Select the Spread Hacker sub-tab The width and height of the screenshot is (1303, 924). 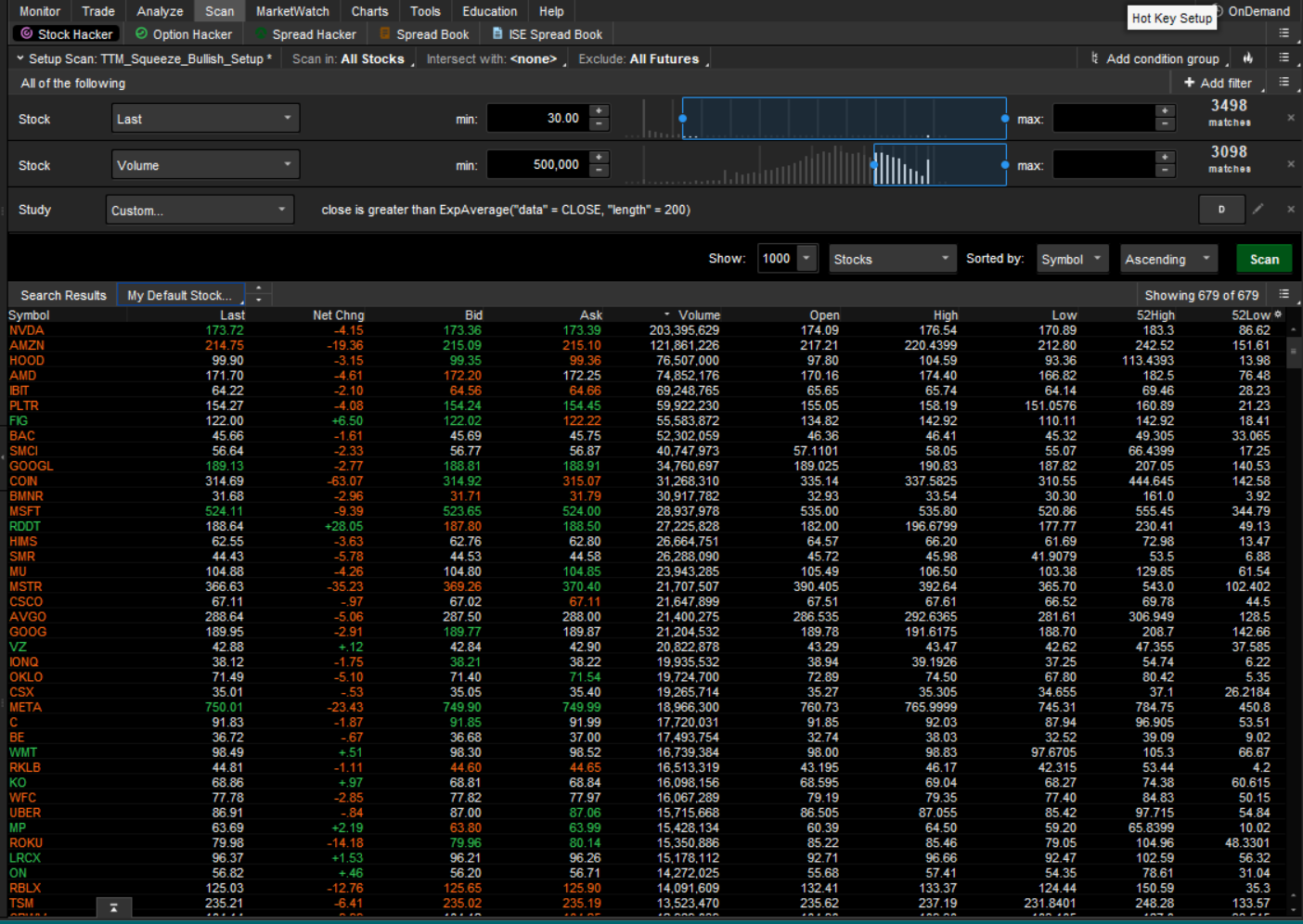coord(306,34)
